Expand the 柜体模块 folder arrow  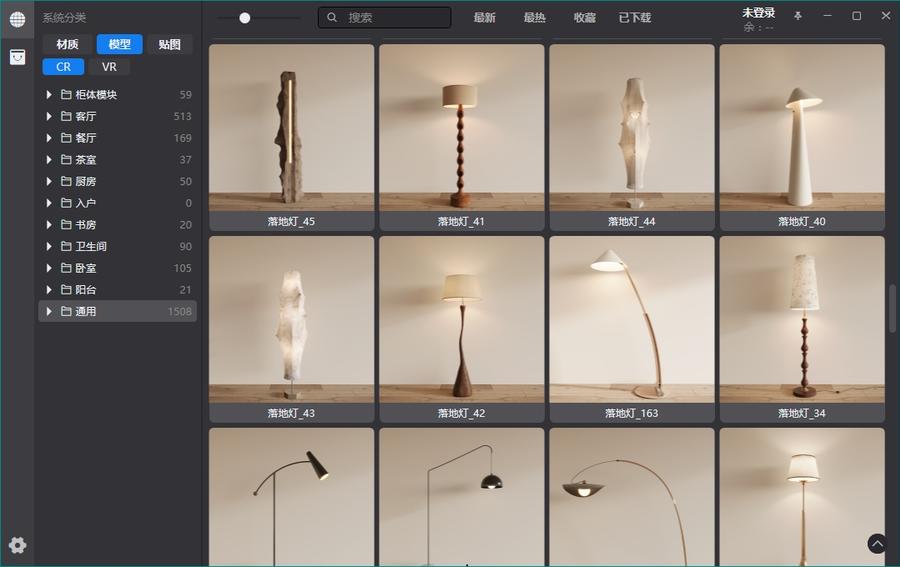click(x=49, y=94)
